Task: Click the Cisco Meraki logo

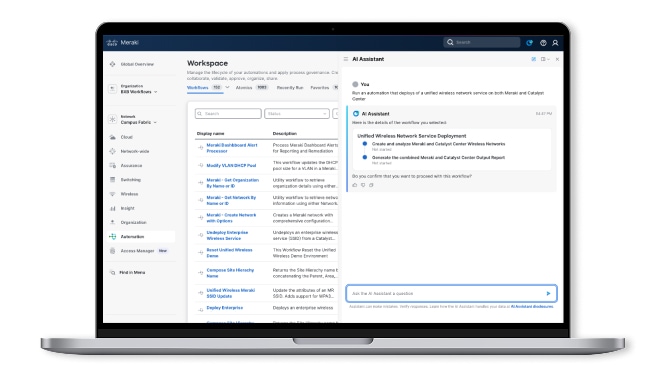Action: tap(122, 42)
